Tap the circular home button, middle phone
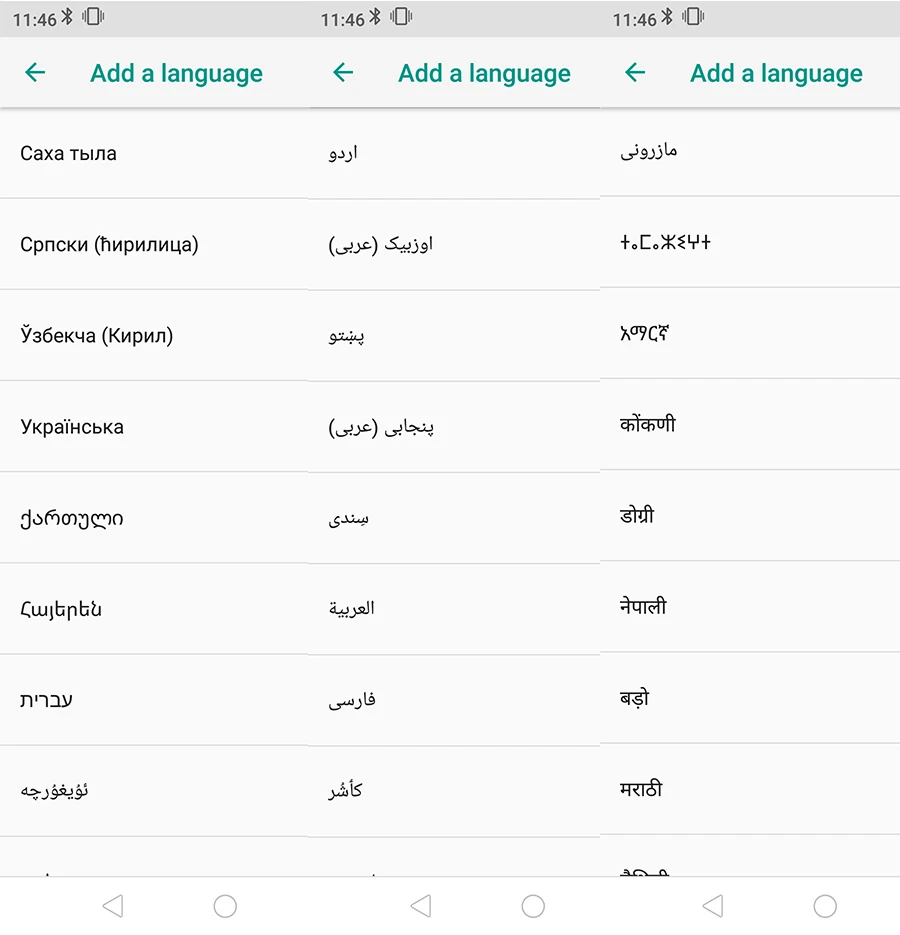This screenshot has height=935, width=900. (533, 906)
